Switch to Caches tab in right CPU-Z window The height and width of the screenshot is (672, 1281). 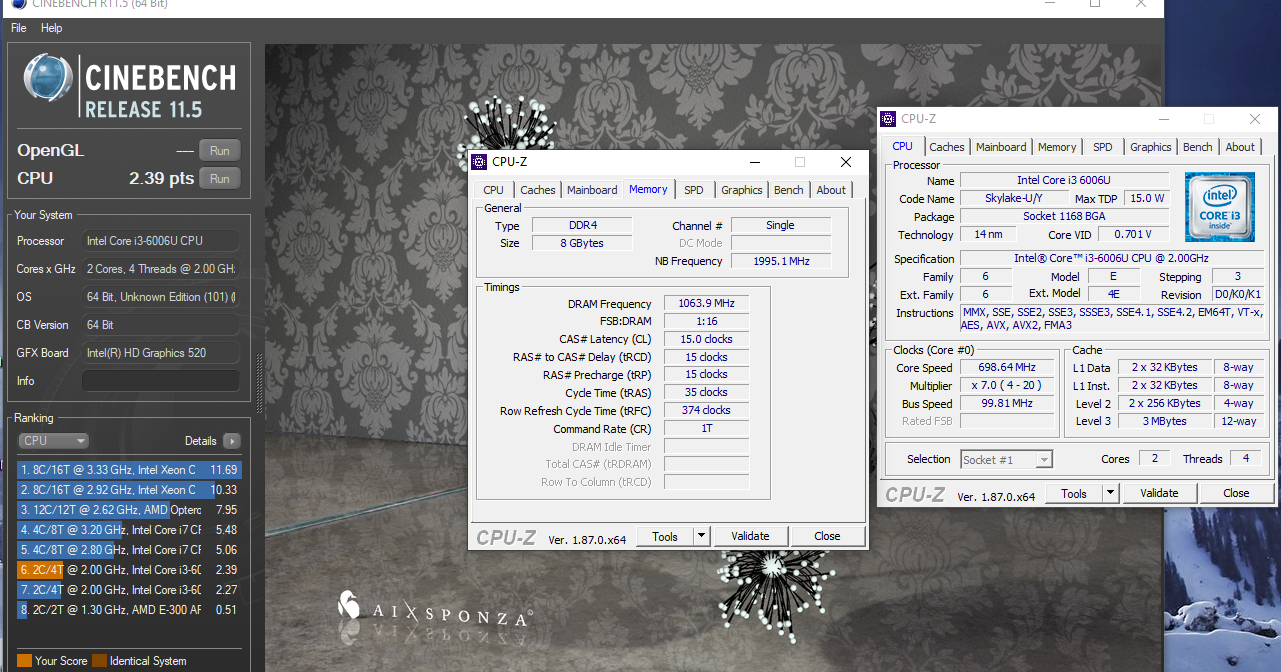[x=947, y=147]
